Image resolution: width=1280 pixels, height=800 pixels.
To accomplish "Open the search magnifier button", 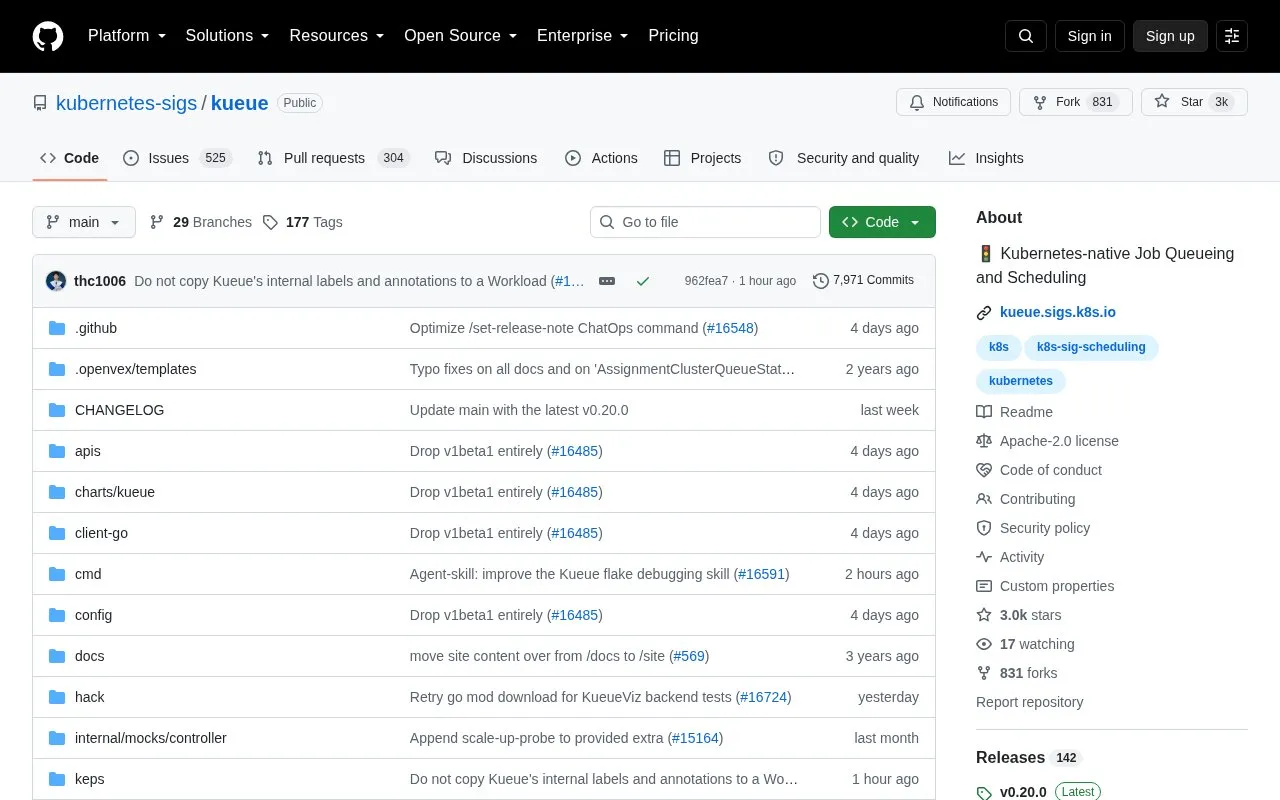I will [1026, 36].
